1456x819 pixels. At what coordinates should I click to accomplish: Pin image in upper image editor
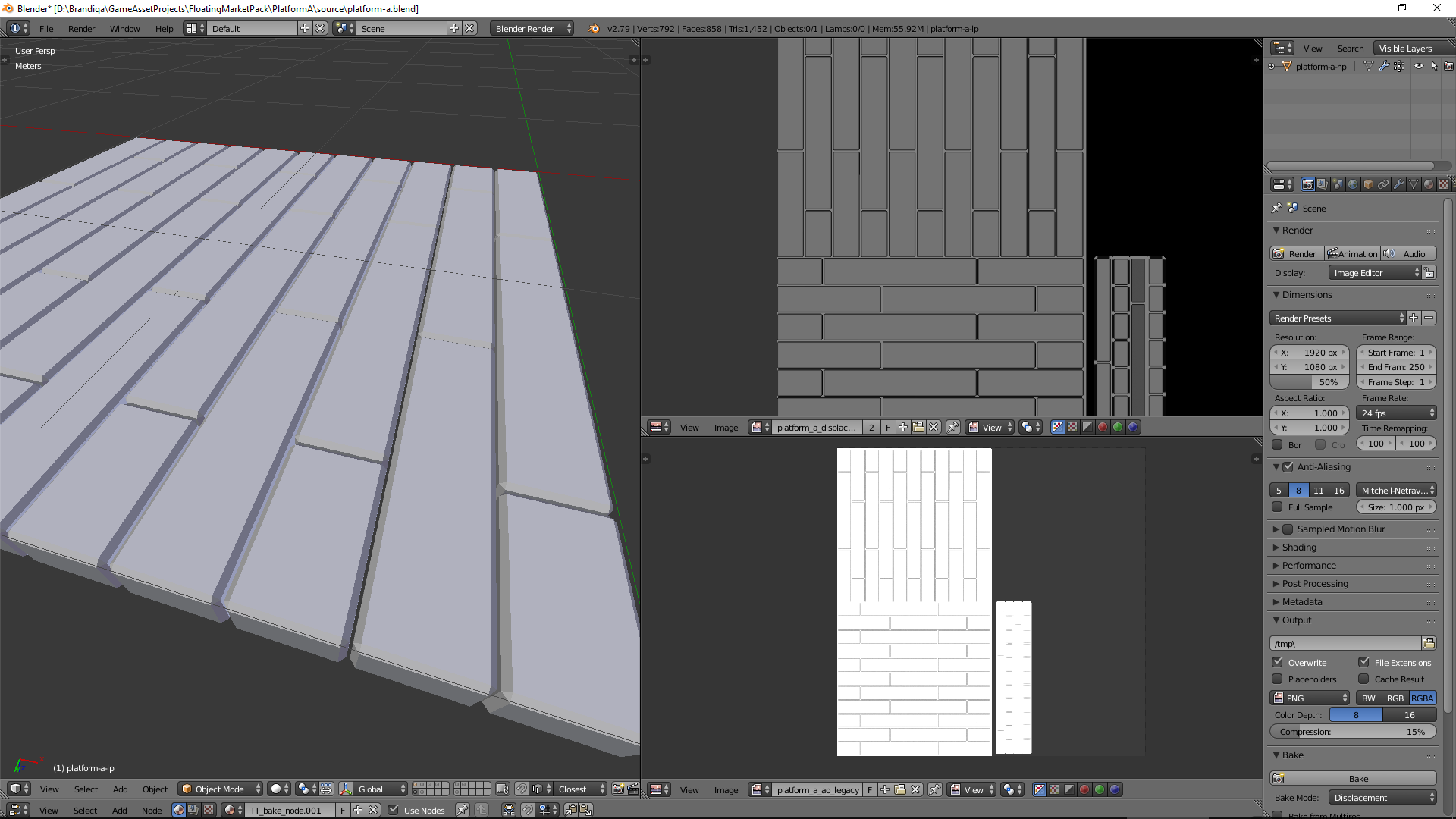coord(953,428)
